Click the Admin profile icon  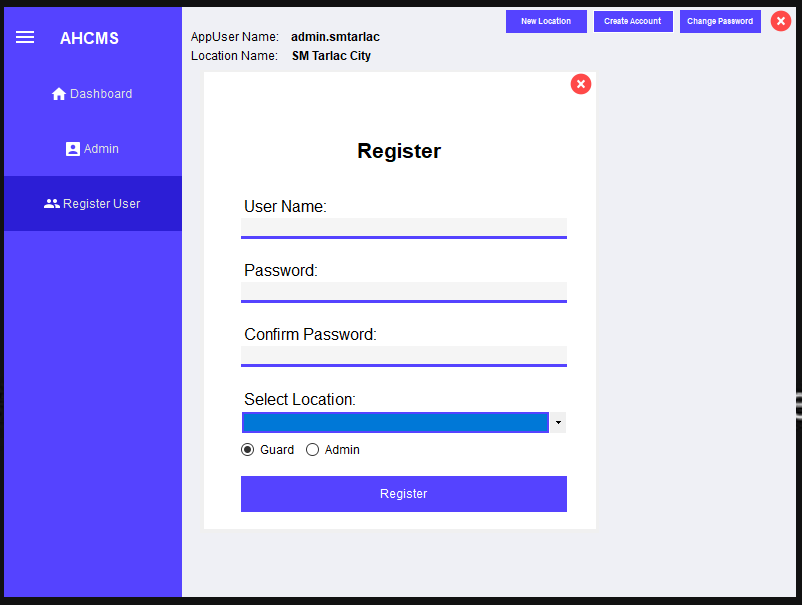pos(72,149)
